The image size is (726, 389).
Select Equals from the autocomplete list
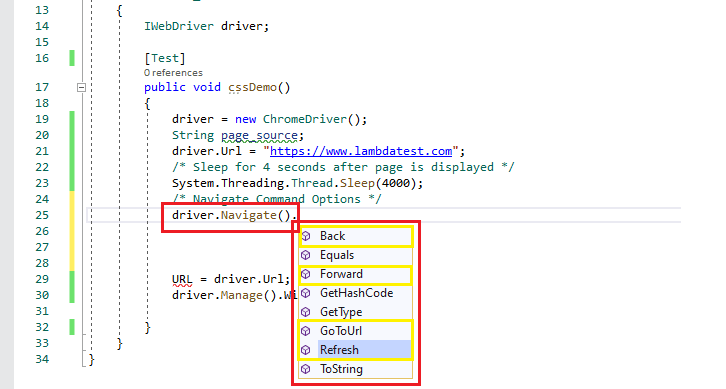(356, 255)
